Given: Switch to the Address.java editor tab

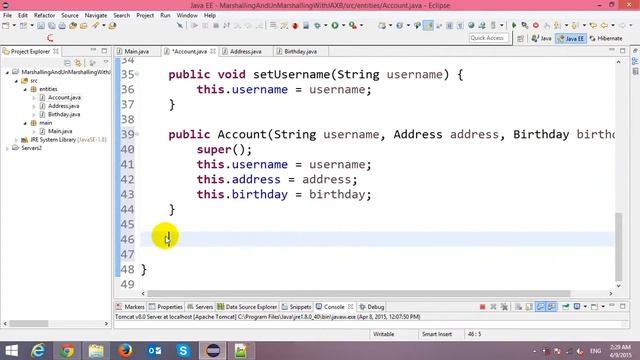Looking at the screenshot, I should (245, 51).
